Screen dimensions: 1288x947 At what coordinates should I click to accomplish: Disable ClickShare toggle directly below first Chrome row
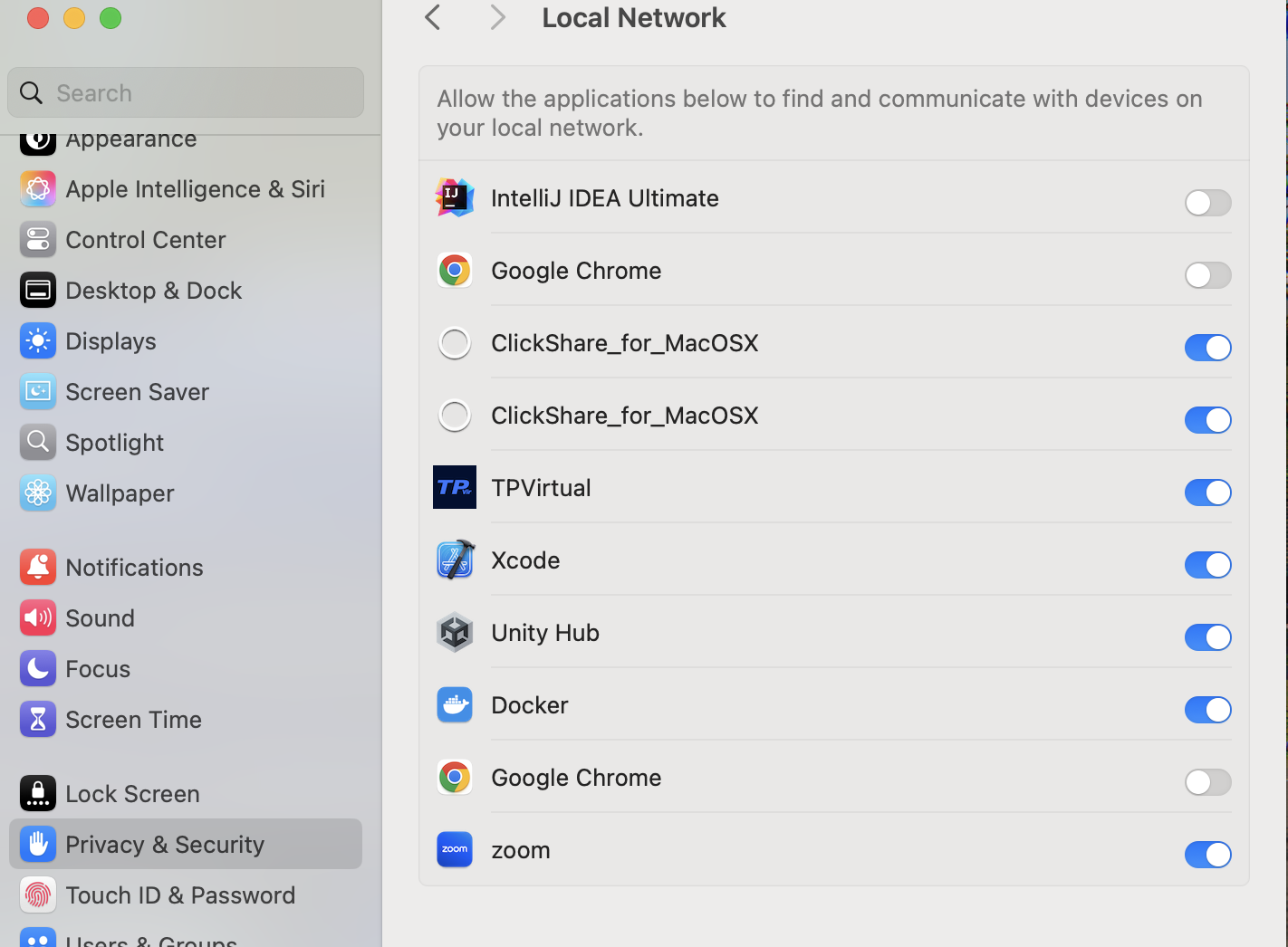1208,348
